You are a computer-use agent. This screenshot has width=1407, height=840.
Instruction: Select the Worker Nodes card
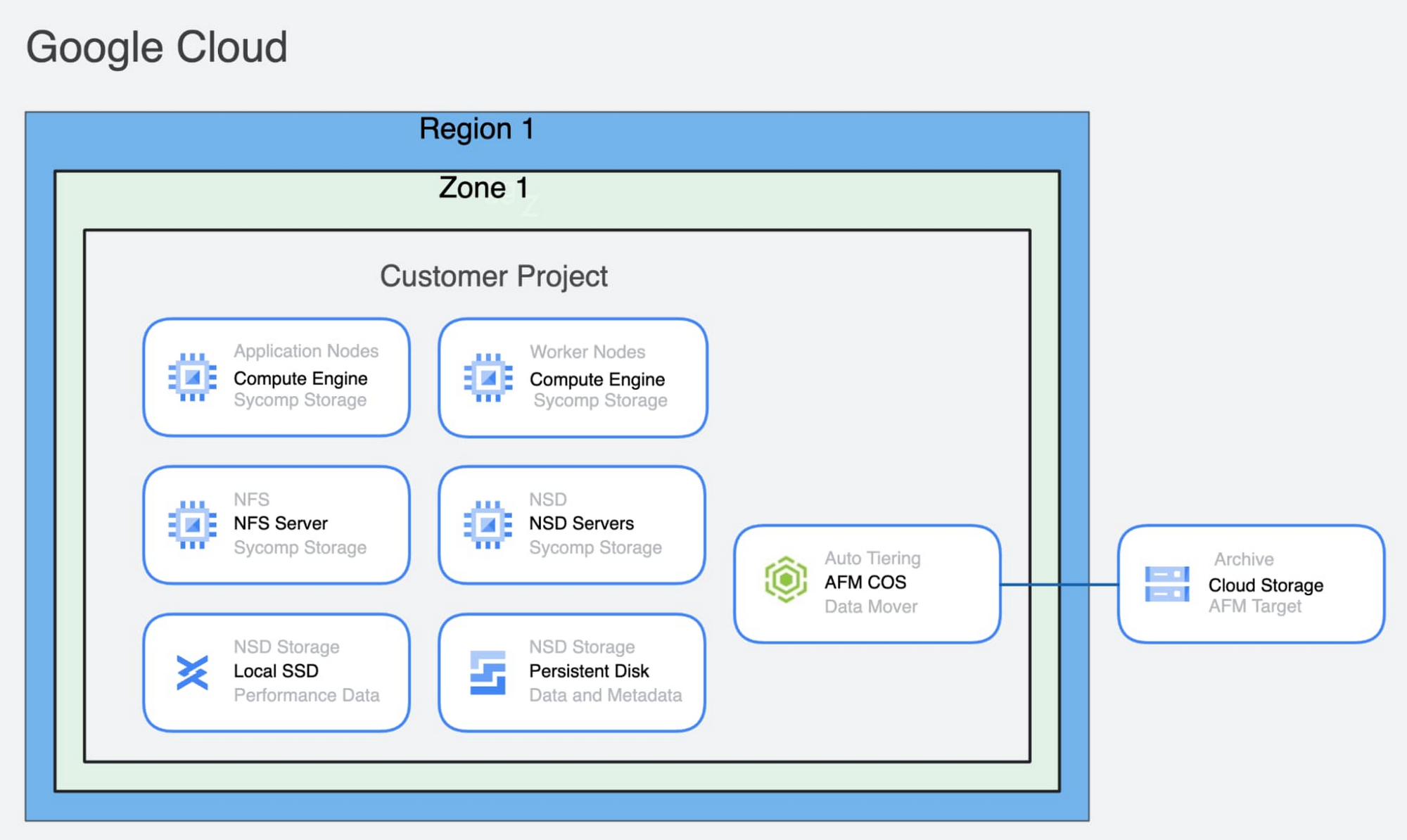coord(572,378)
